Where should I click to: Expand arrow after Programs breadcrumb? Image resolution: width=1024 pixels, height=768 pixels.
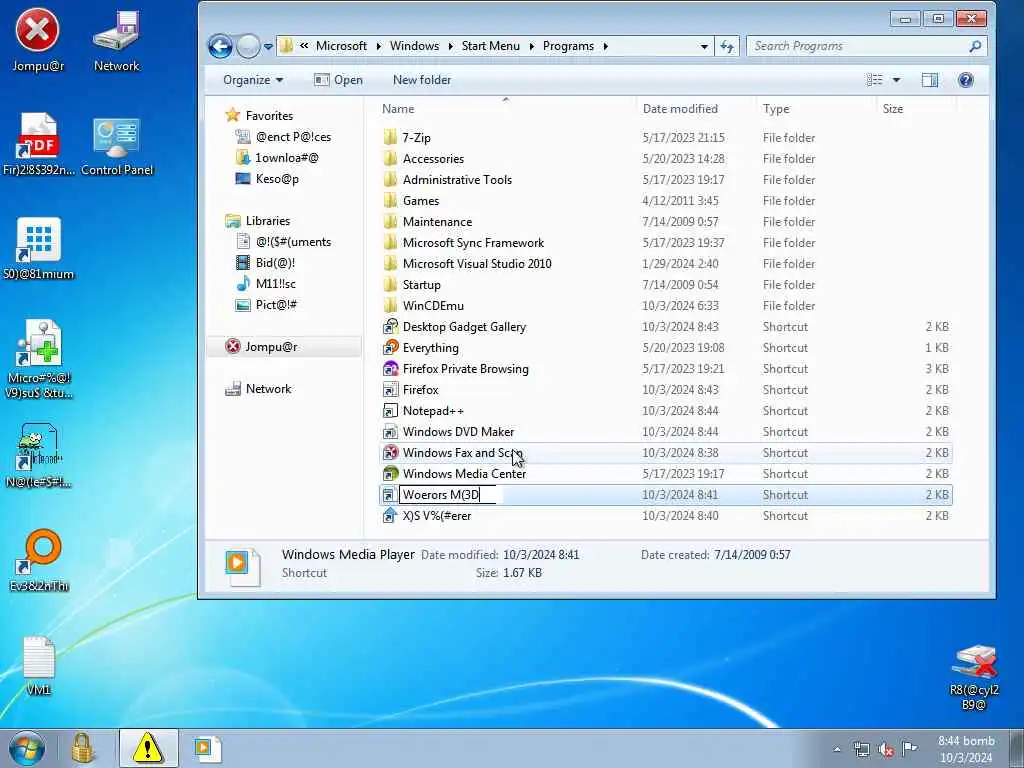pyautogui.click(x=605, y=46)
